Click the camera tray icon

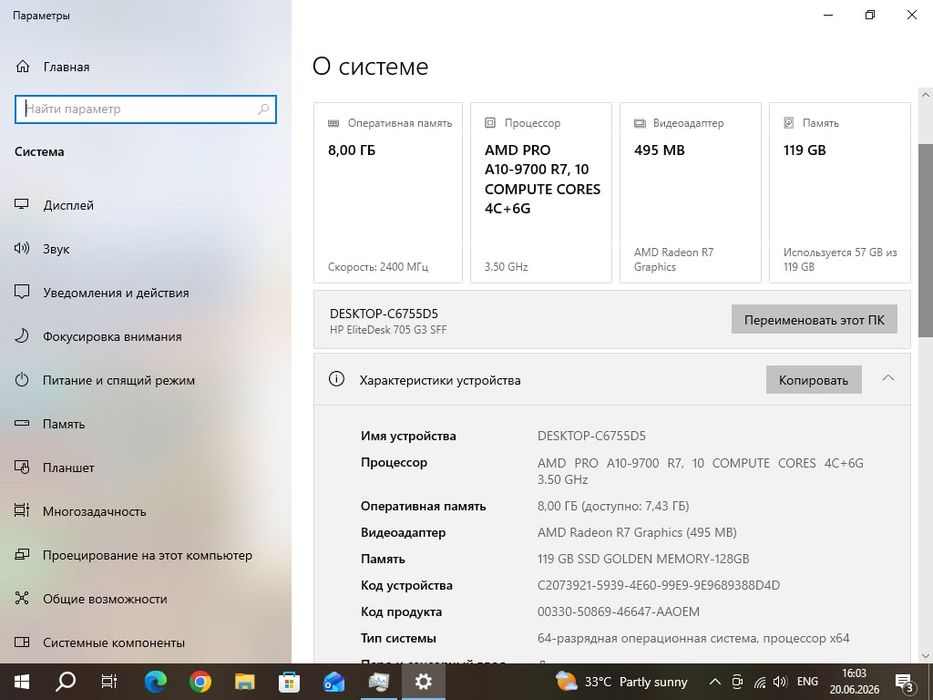tap(738, 682)
